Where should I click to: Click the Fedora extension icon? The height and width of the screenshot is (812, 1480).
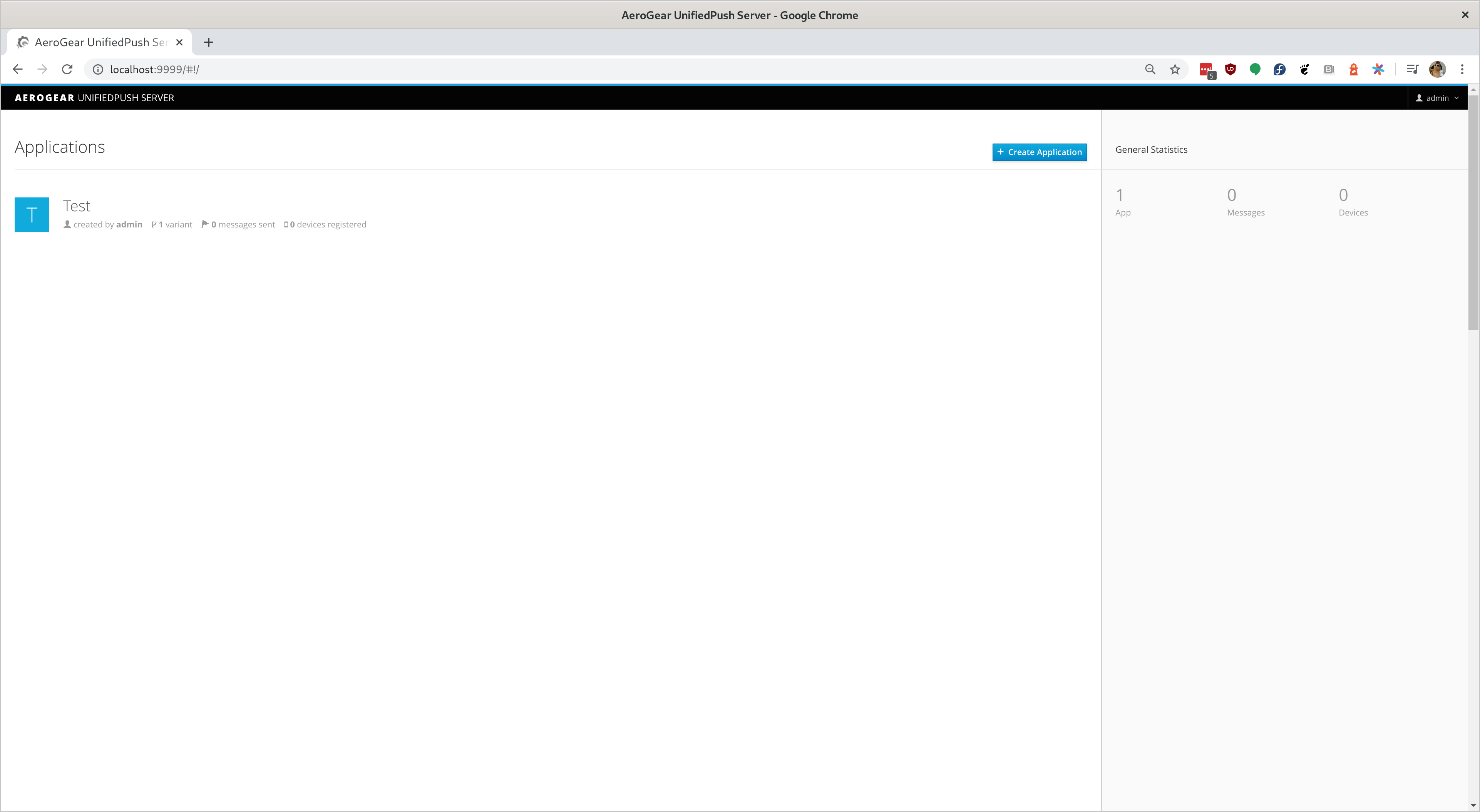(x=1279, y=70)
